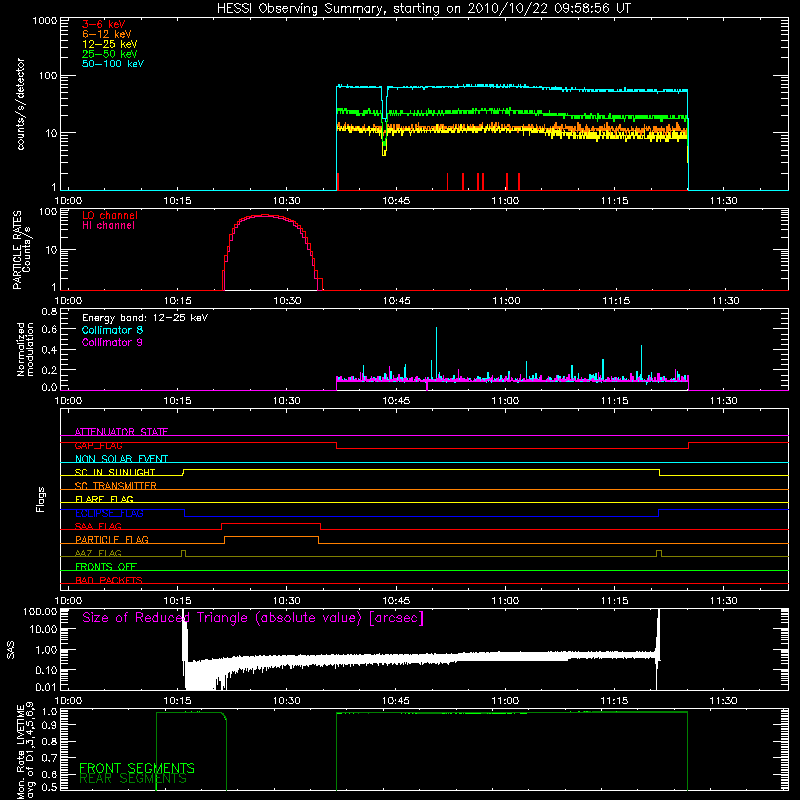Click the FRONT SEGMENTS legend entry
The height and width of the screenshot is (800, 800).
137,768
